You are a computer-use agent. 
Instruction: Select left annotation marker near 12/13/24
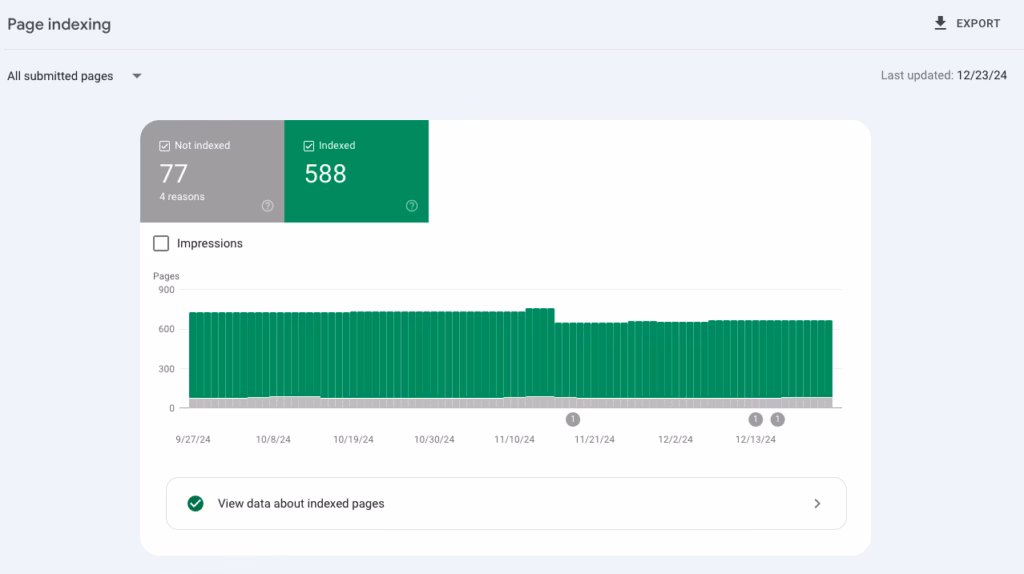pyautogui.click(x=755, y=419)
